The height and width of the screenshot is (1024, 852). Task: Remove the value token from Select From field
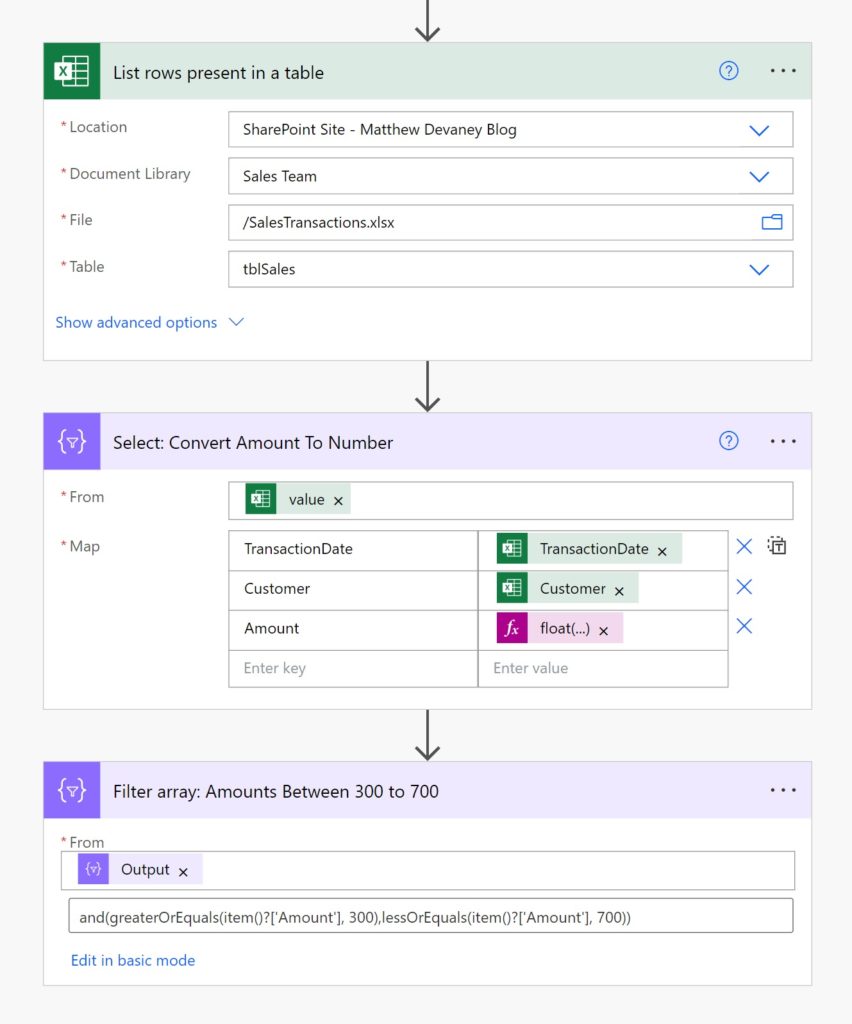click(x=338, y=501)
